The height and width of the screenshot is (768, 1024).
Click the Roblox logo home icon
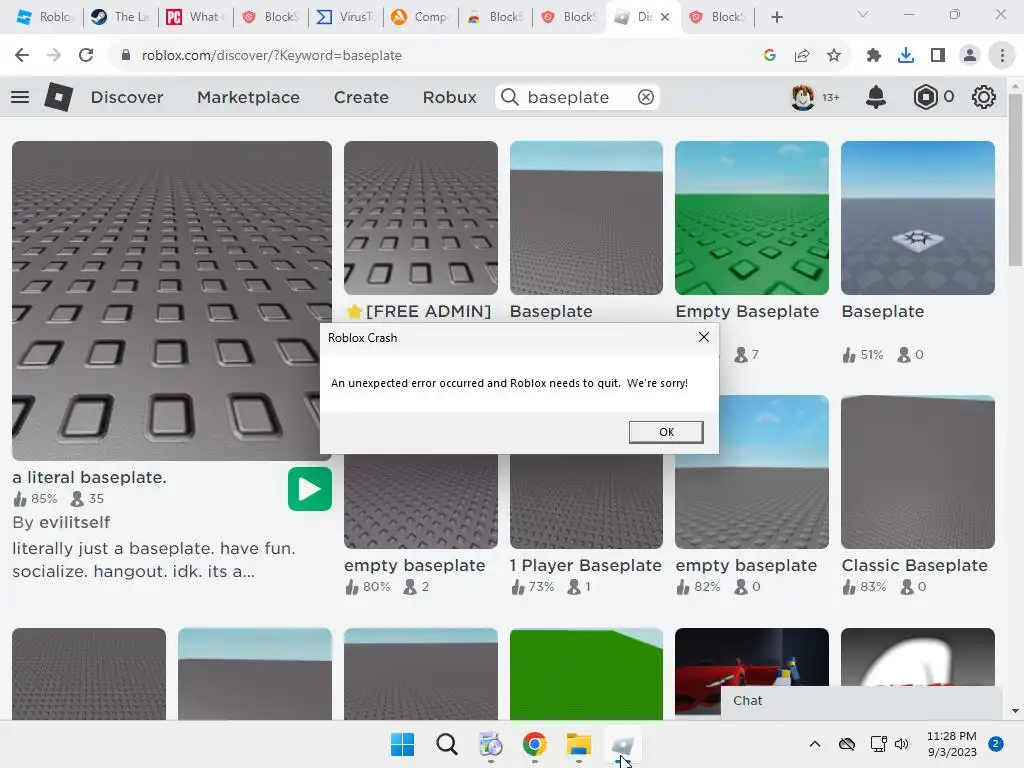(x=58, y=97)
